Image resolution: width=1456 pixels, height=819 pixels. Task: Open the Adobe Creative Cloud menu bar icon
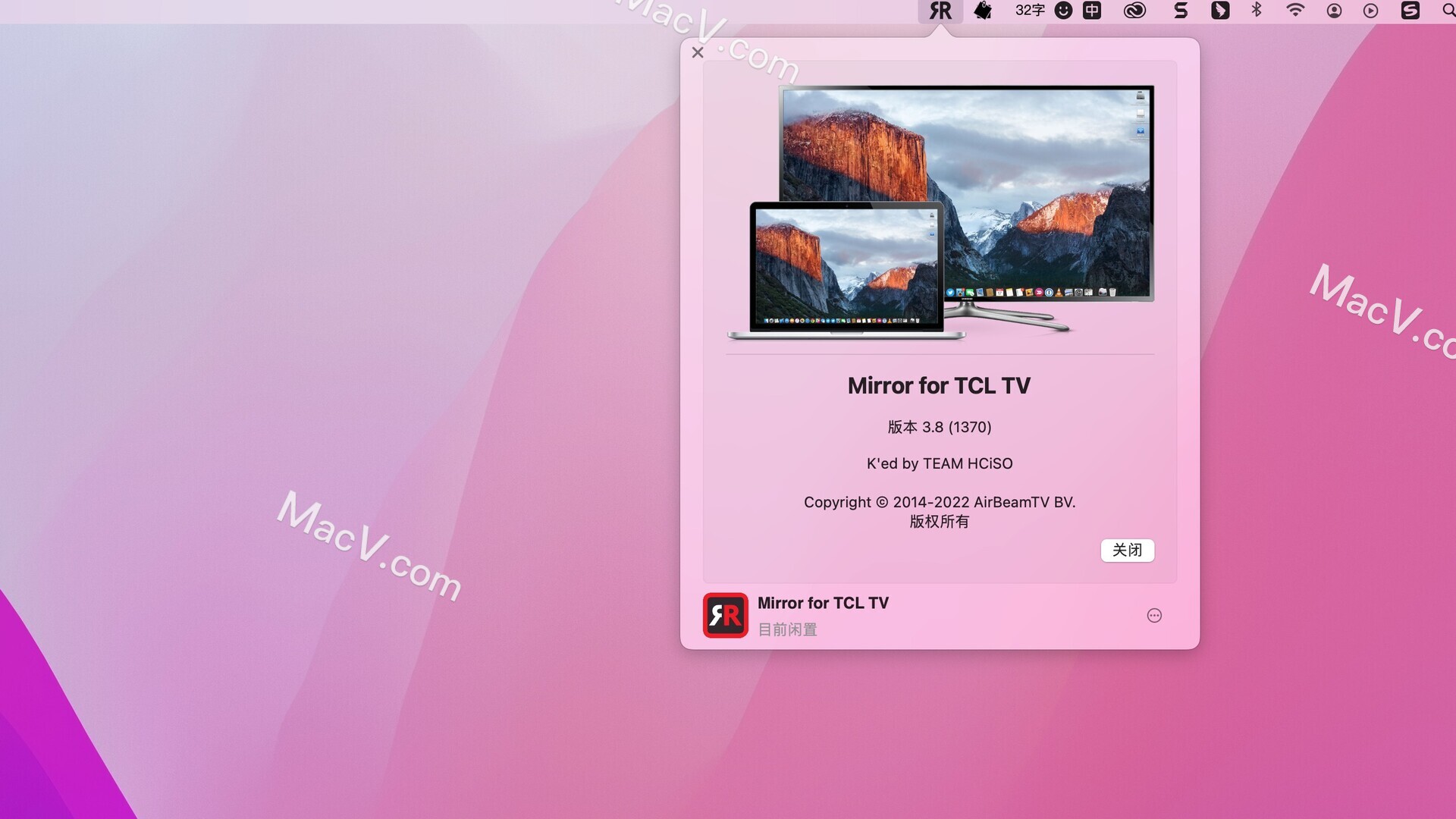point(1133,11)
